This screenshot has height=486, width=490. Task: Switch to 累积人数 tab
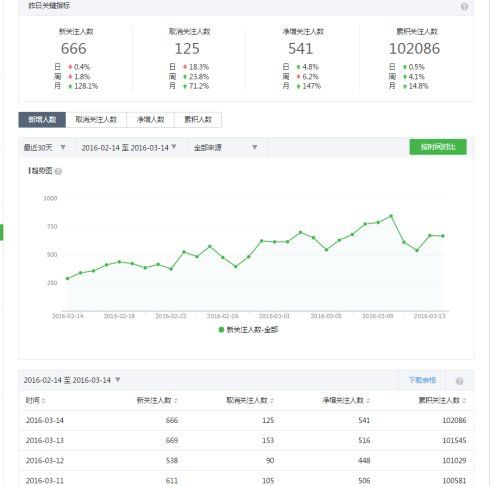pyautogui.click(x=198, y=120)
